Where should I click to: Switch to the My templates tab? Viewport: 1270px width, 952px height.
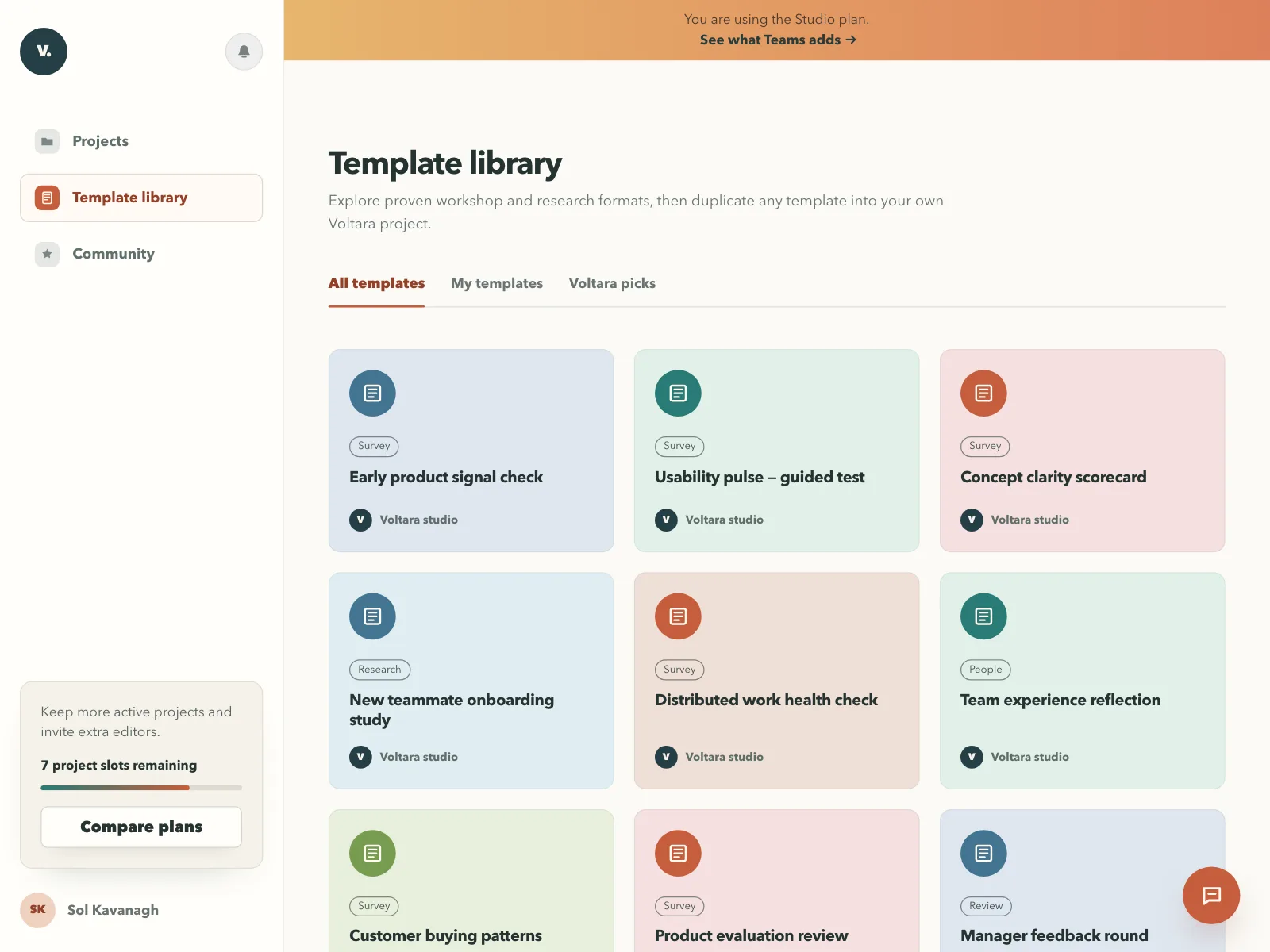coord(497,283)
